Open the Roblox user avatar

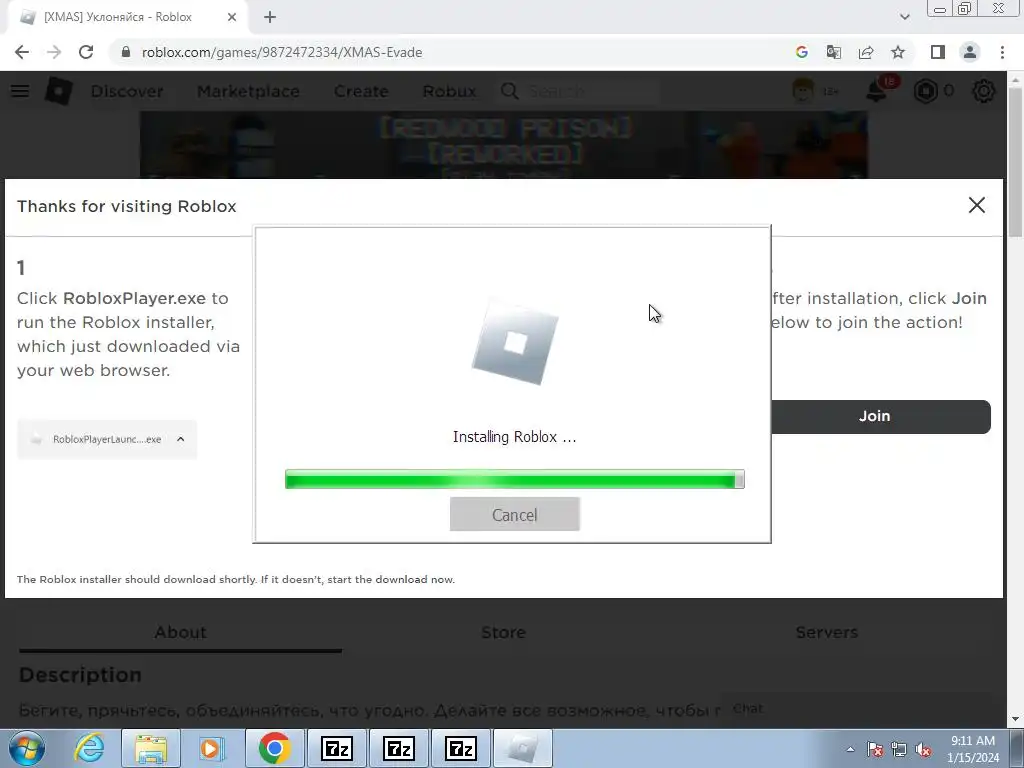pos(803,91)
